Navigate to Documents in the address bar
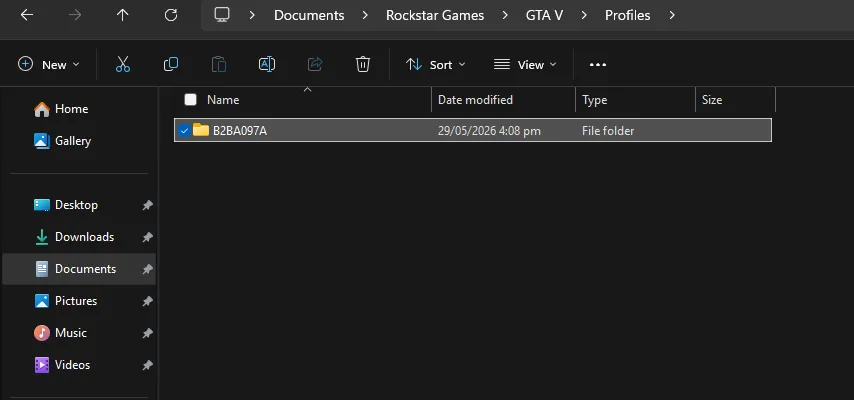The image size is (854, 400). point(309,15)
